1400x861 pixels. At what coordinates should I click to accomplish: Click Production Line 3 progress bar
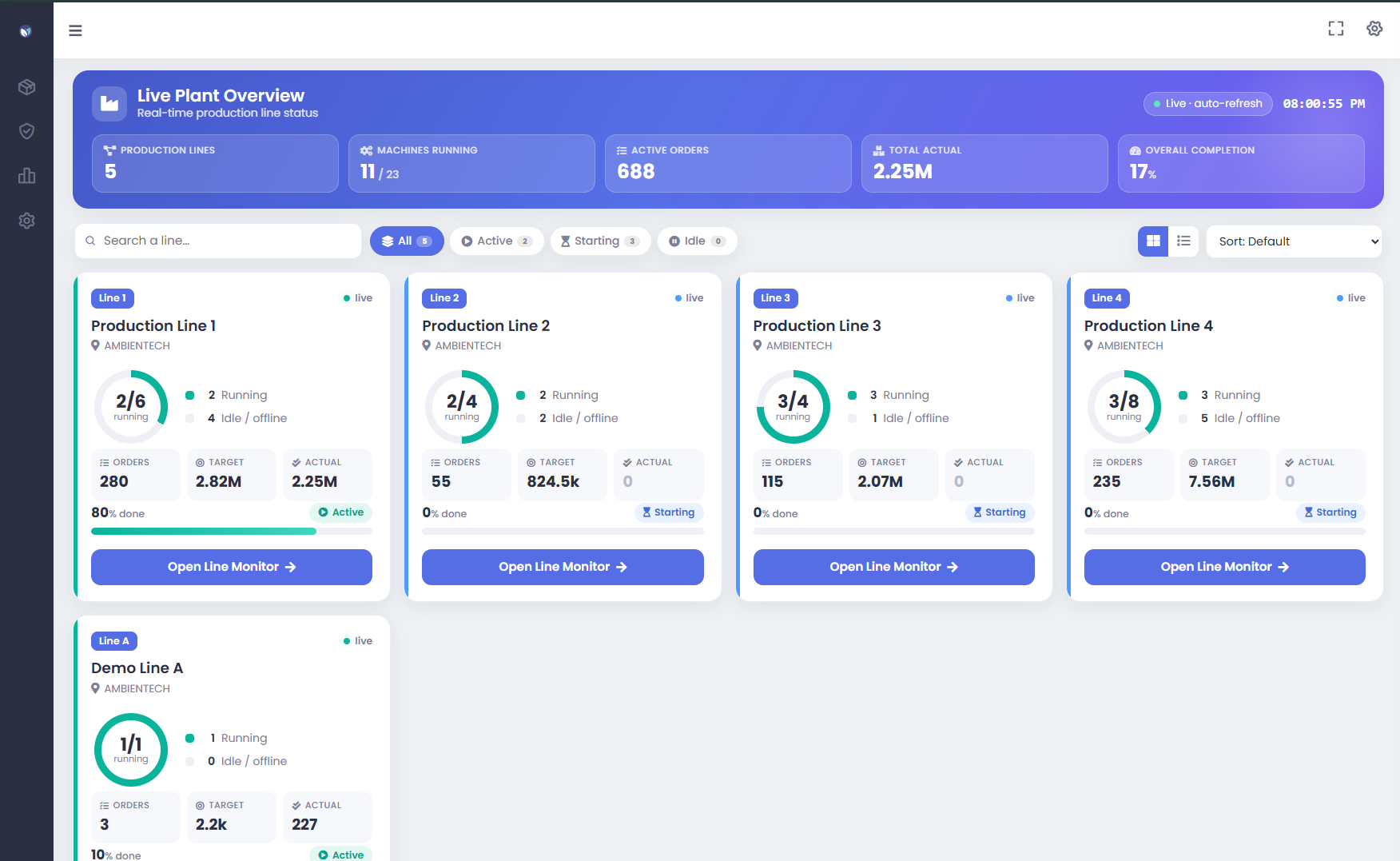pos(893,532)
